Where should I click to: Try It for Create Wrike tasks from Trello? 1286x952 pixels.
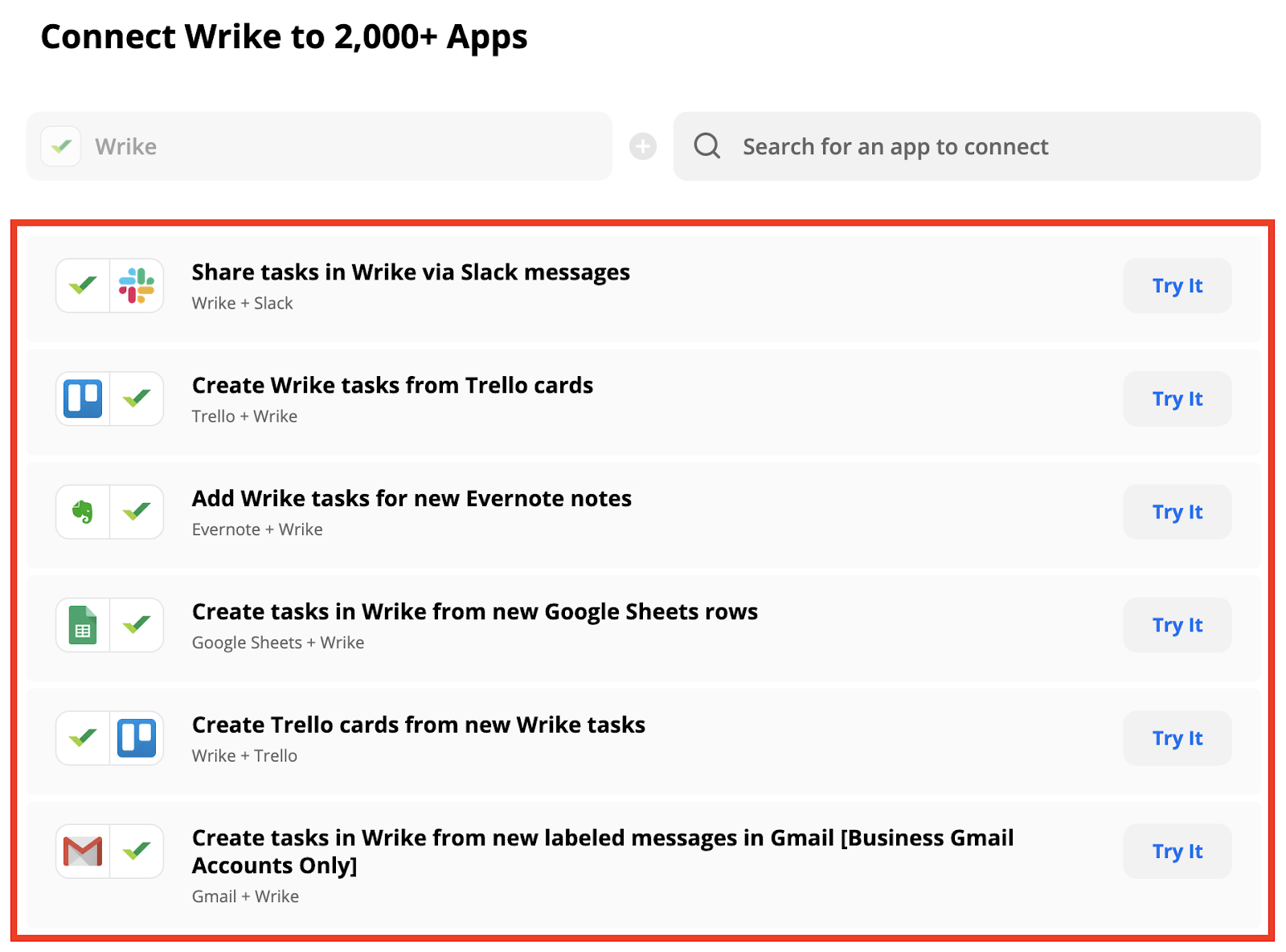tap(1177, 398)
